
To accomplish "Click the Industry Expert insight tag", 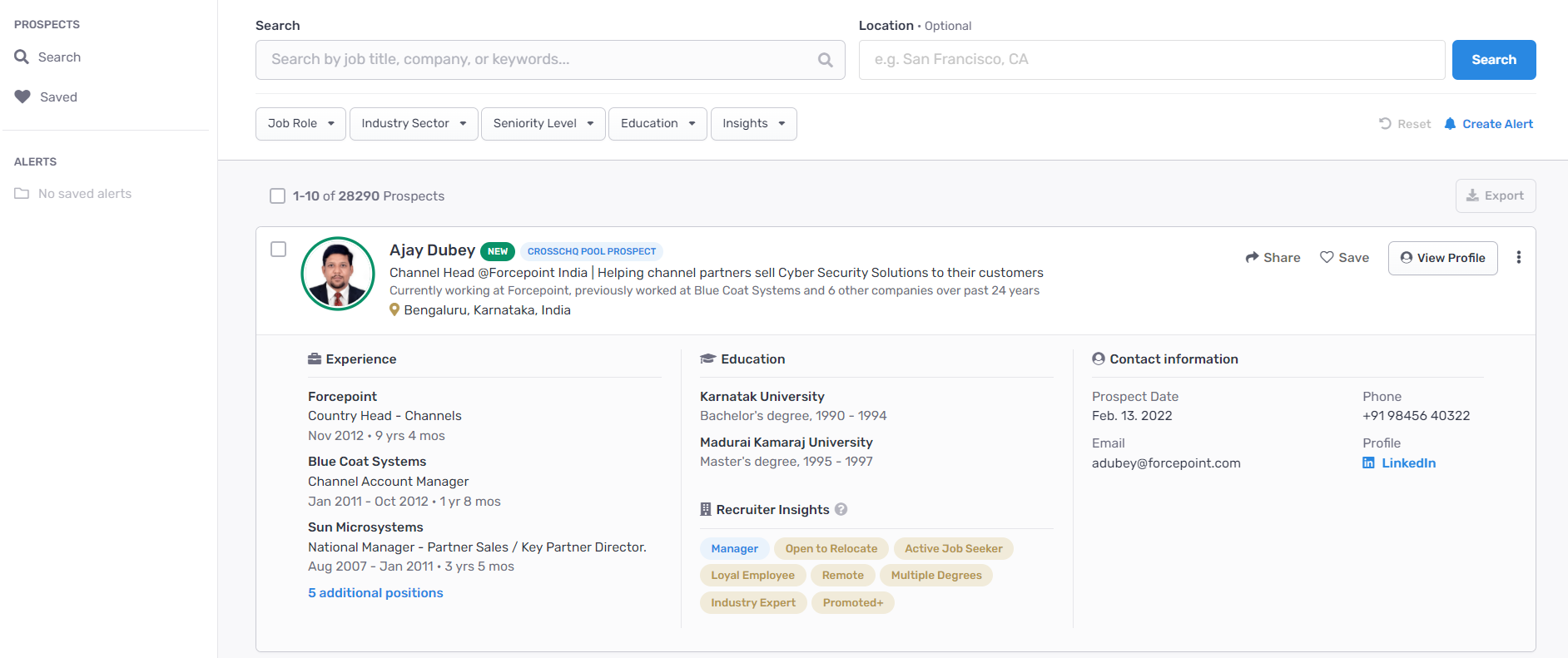I will click(753, 603).
